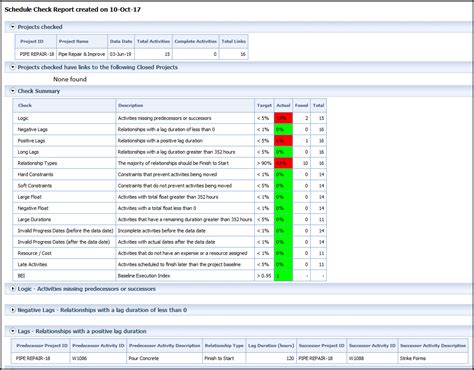Select the 03-Jun-19 data date cell
This screenshot has width=474, height=370.
pyautogui.click(x=121, y=54)
